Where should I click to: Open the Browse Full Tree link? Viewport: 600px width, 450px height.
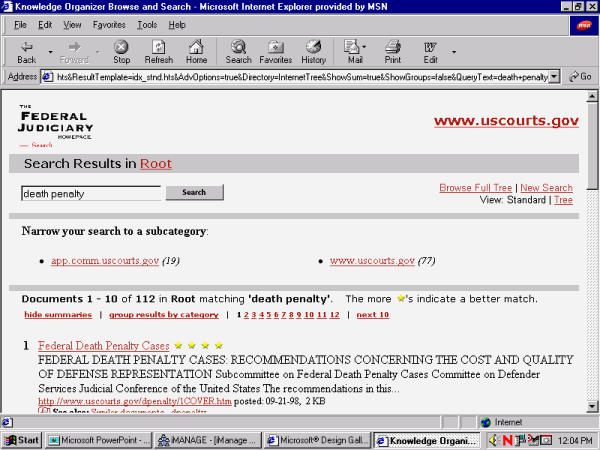pos(476,188)
